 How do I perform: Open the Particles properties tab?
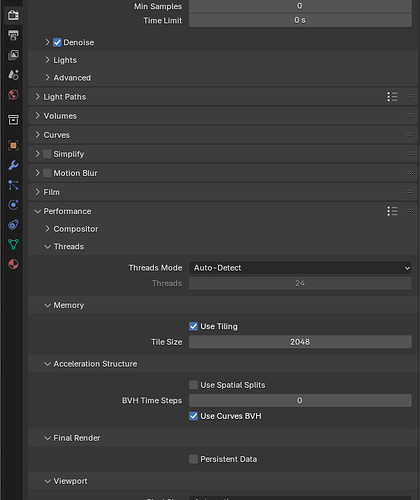click(13, 185)
